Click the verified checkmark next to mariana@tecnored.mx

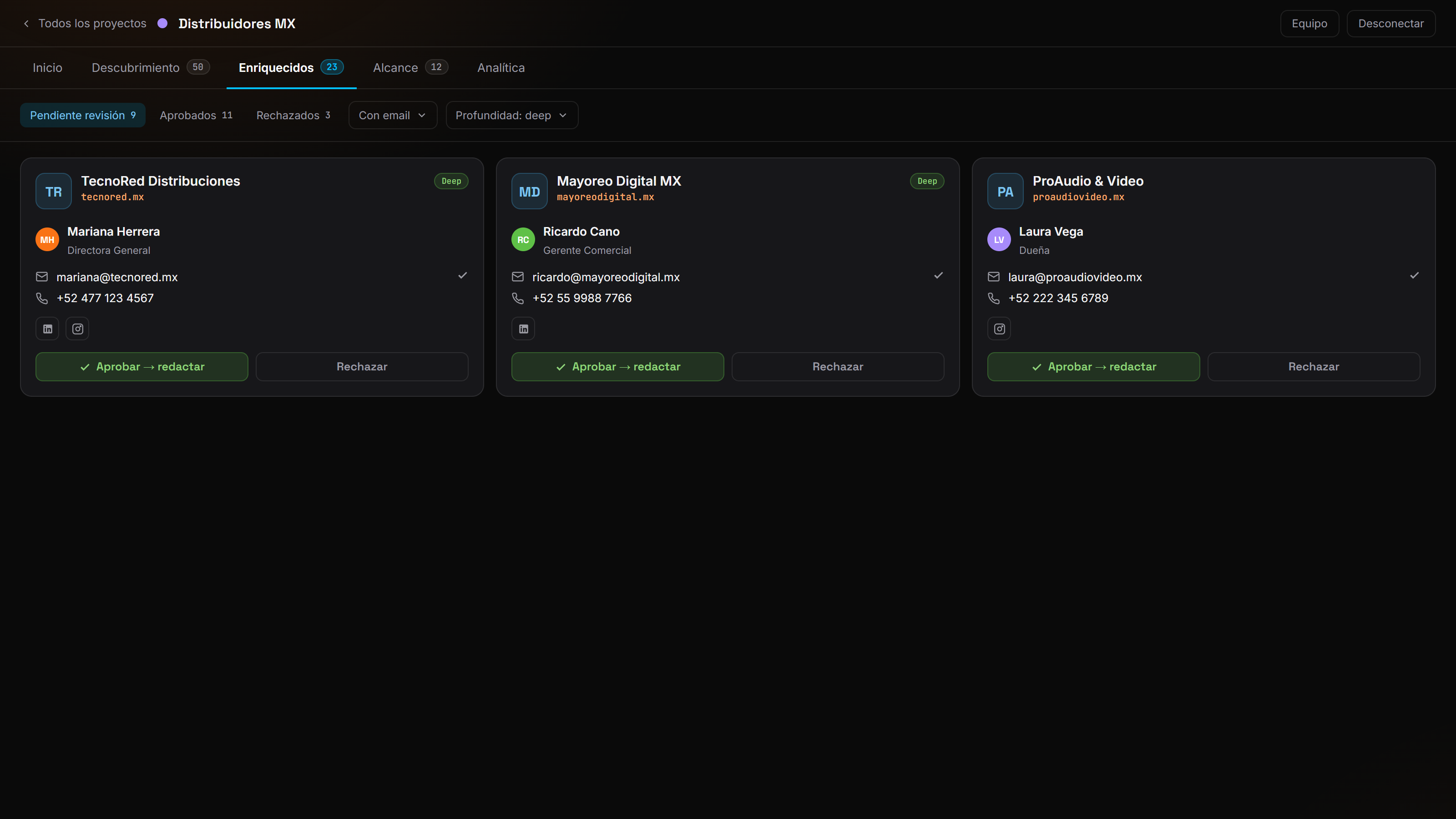(462, 275)
